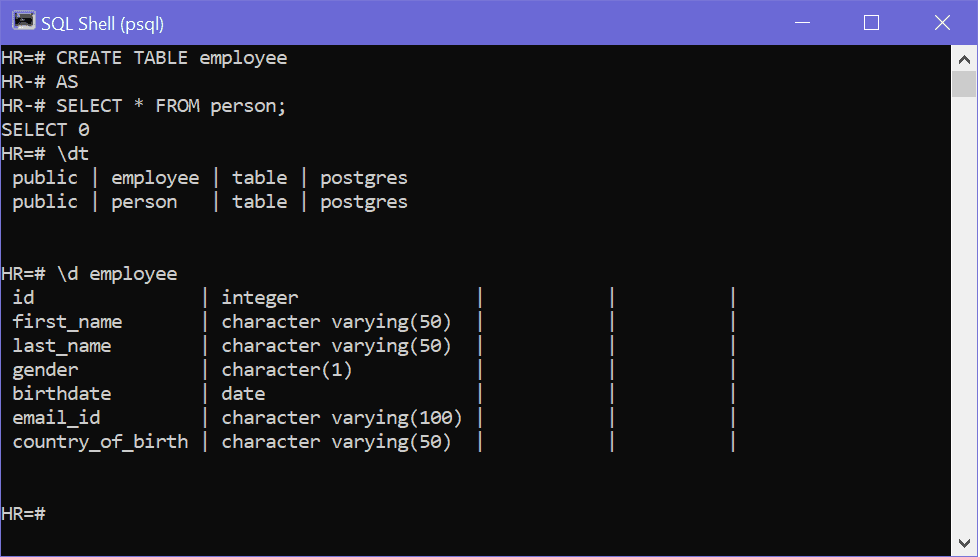Maximize the psql window
This screenshot has height=557, width=980.
coord(871,22)
